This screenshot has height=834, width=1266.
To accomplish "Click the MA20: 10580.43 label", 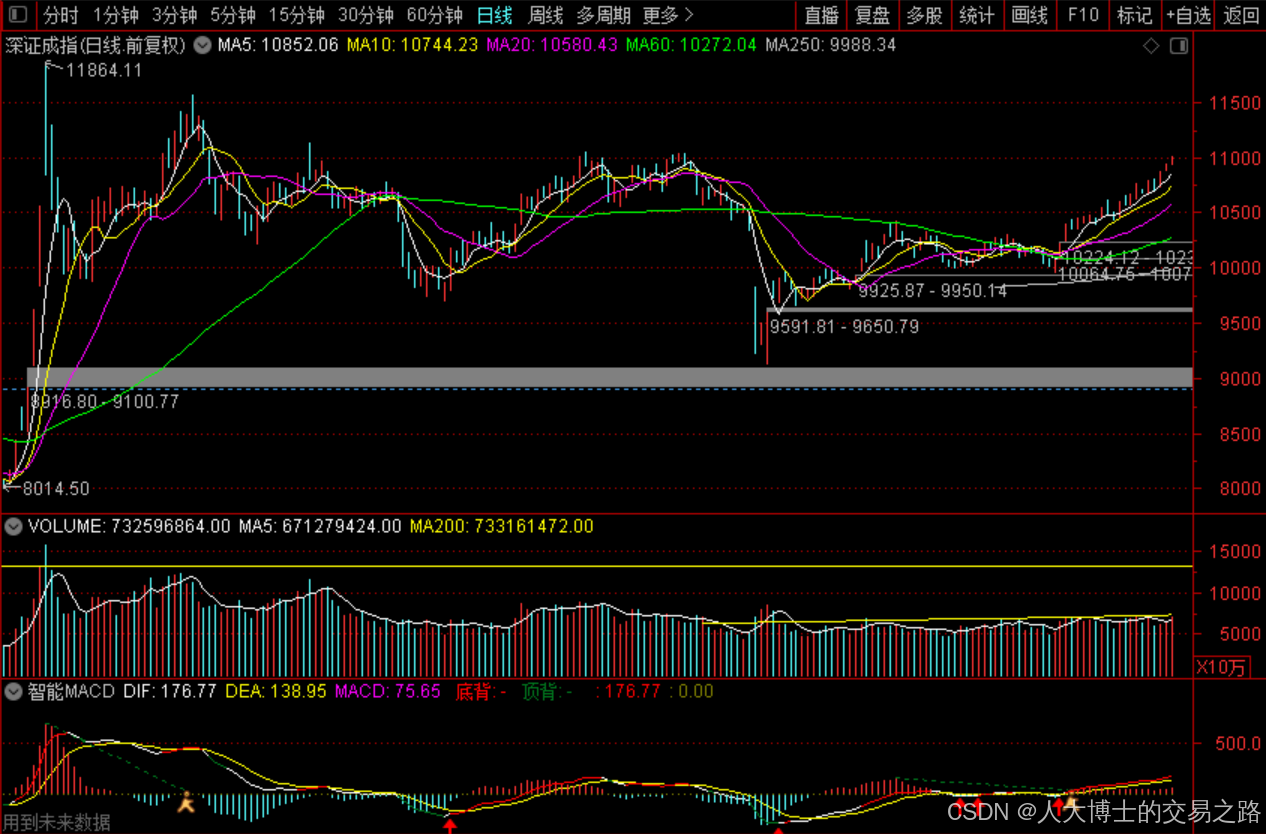I will coord(552,45).
